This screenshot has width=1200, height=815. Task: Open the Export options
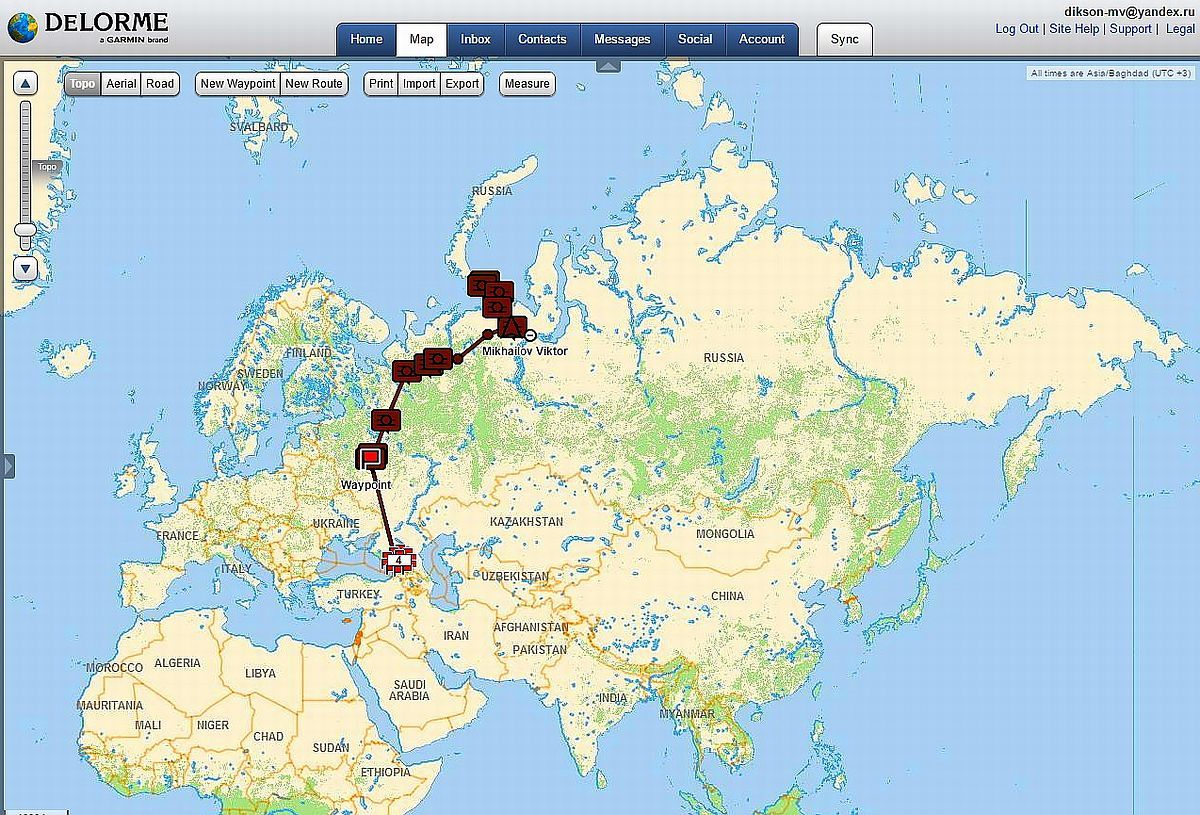462,84
